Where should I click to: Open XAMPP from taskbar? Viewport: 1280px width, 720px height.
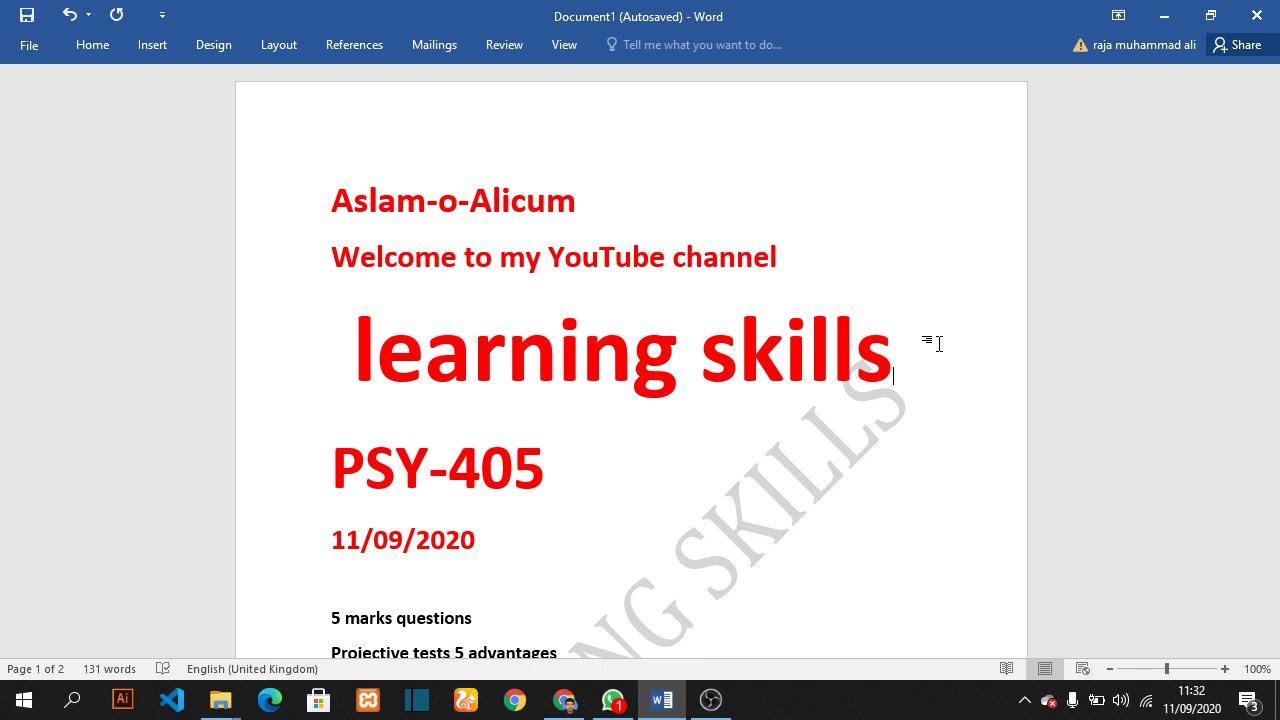pyautogui.click(x=368, y=700)
